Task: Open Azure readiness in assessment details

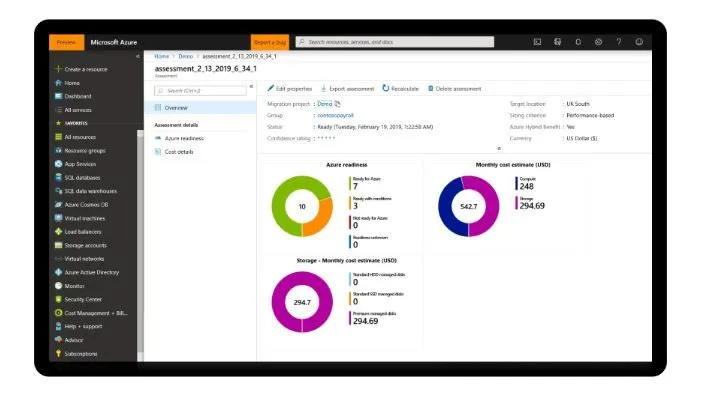Action: (x=184, y=138)
